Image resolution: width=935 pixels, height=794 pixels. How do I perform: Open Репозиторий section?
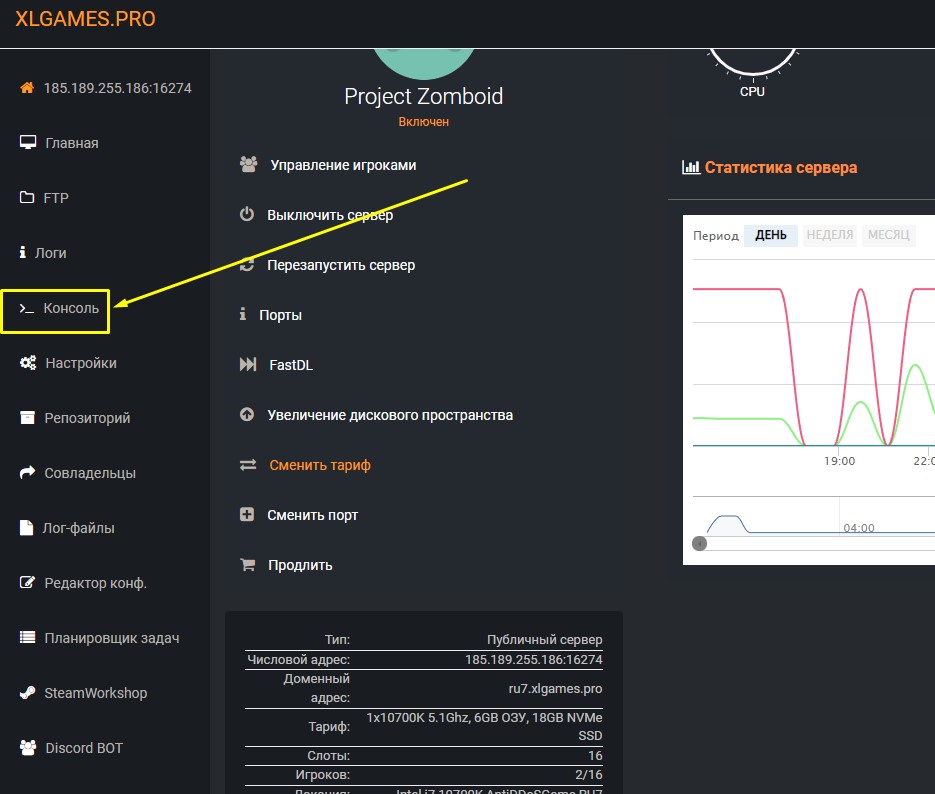pyautogui.click(x=87, y=418)
